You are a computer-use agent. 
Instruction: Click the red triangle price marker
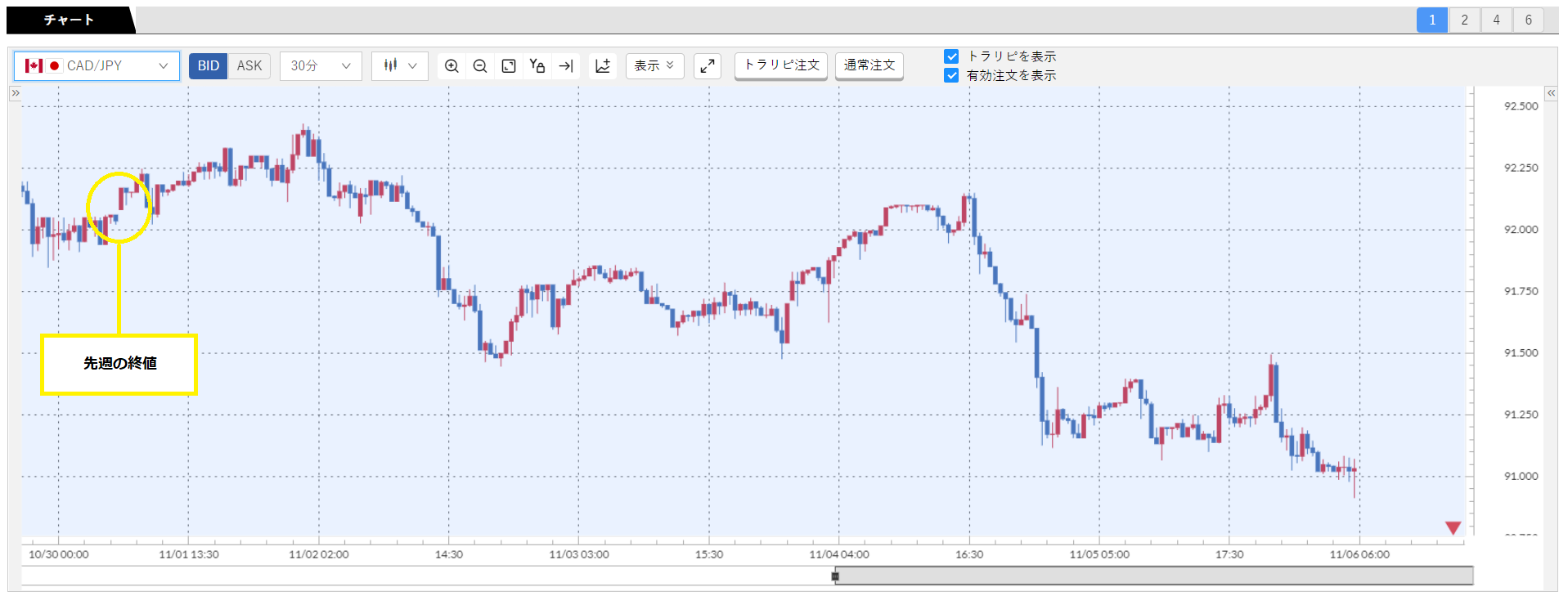pyautogui.click(x=1453, y=528)
